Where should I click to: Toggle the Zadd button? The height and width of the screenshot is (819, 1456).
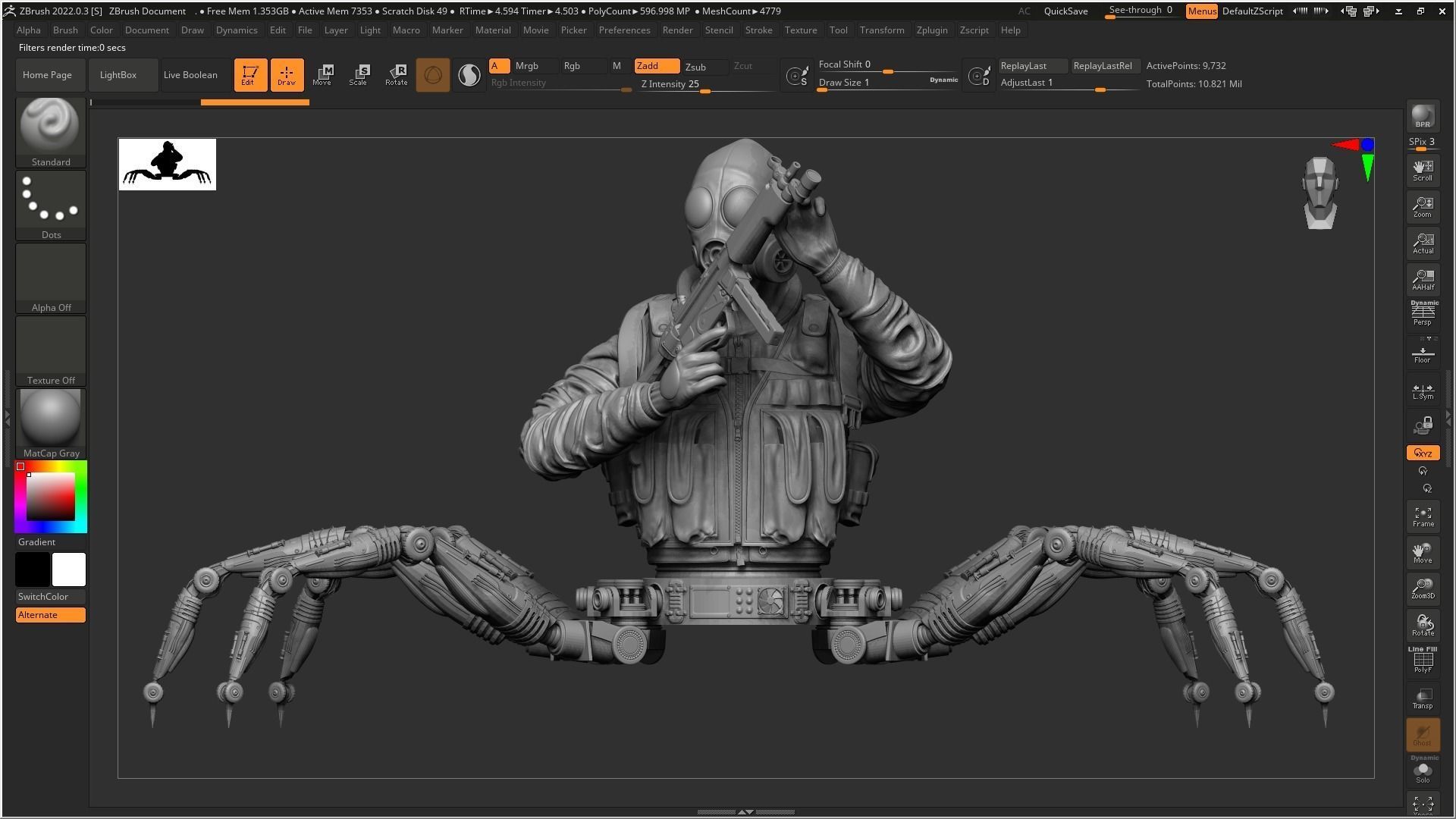657,66
